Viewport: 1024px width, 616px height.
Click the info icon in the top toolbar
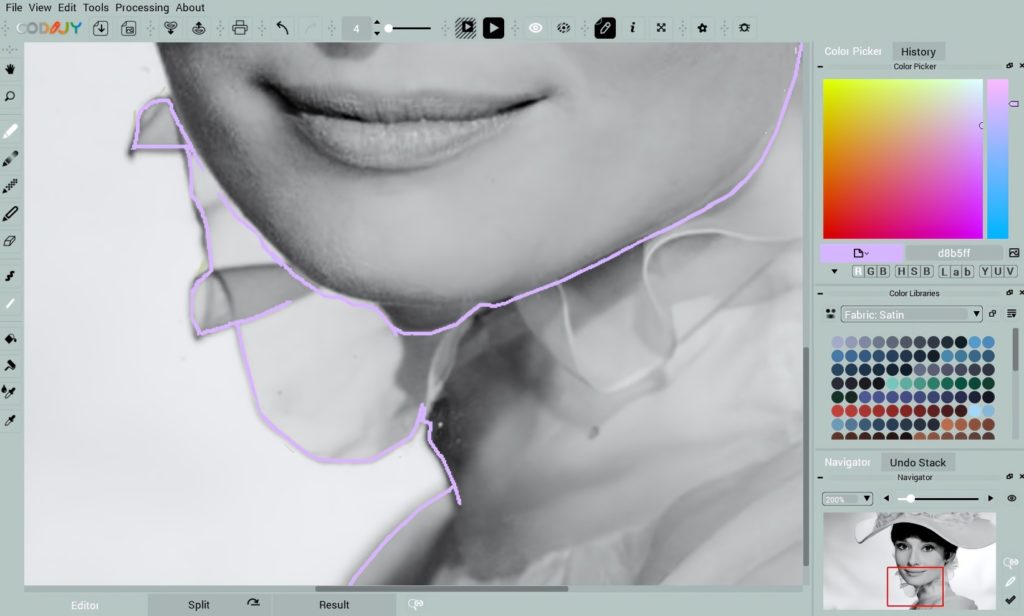(x=633, y=28)
